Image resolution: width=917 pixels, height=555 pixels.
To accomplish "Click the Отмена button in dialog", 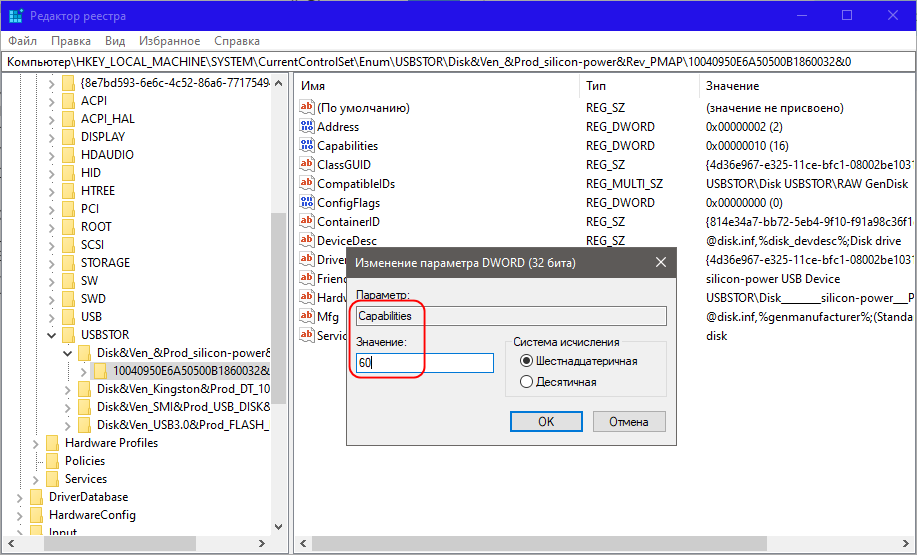I will [627, 422].
